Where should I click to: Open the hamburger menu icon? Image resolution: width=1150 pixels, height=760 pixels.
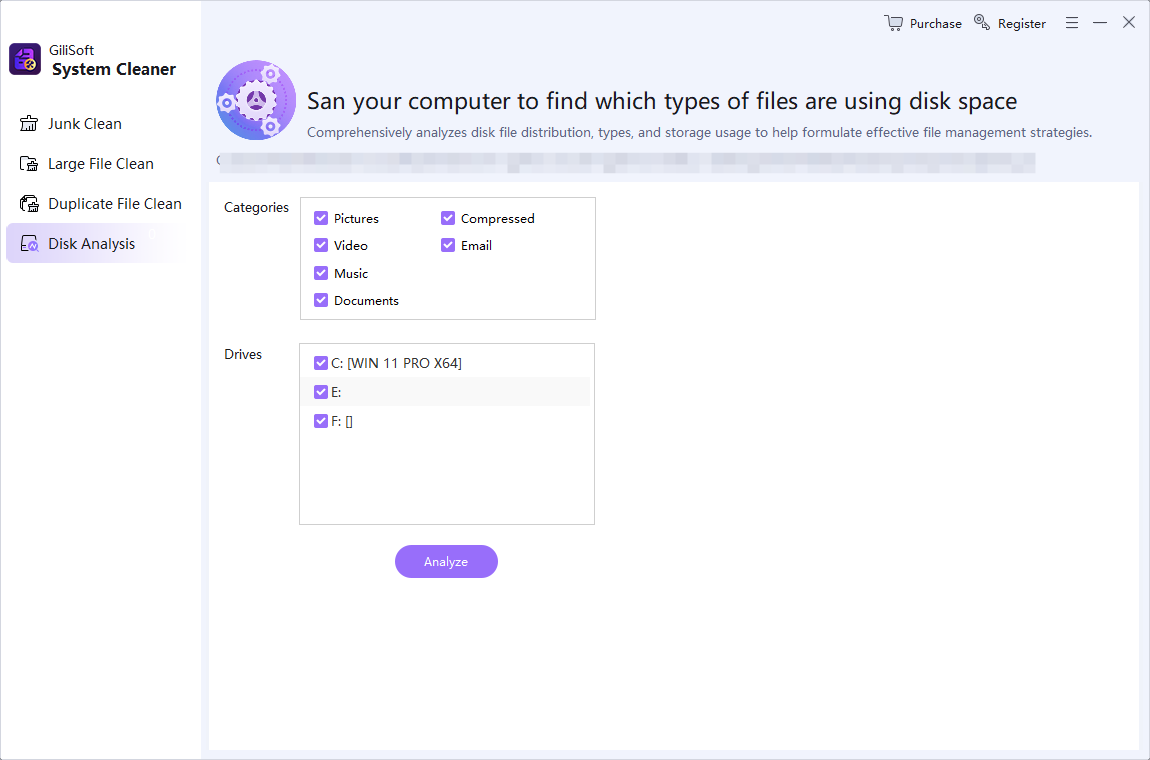click(x=1072, y=23)
